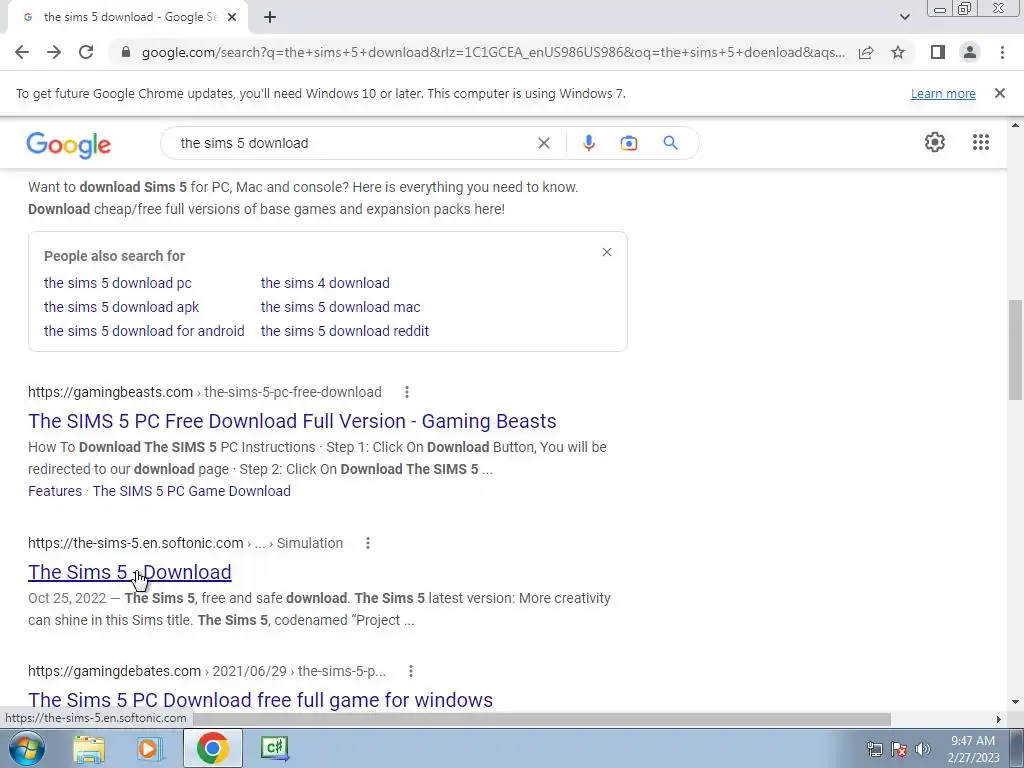
Task: Open 'The SIMS 5 PC Game Download' sitelink
Action: [x=191, y=491]
